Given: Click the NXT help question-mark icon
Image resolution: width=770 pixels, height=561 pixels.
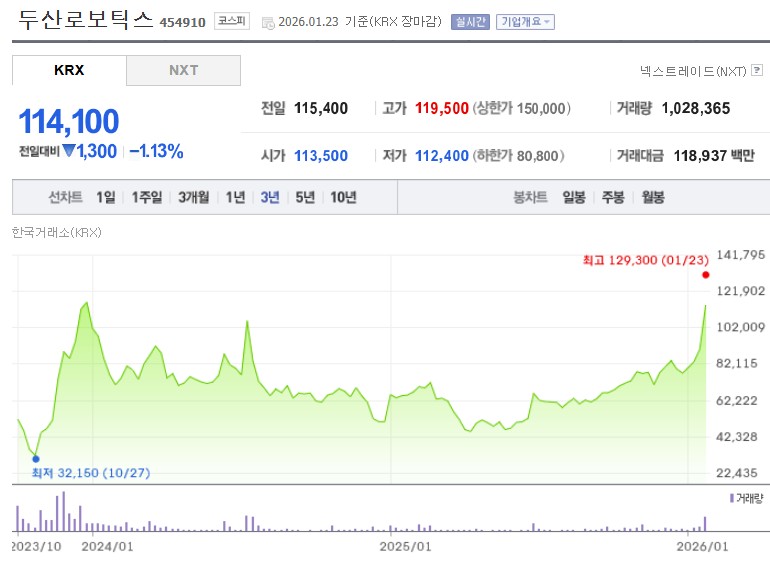Looking at the screenshot, I should pyautogui.click(x=757, y=70).
